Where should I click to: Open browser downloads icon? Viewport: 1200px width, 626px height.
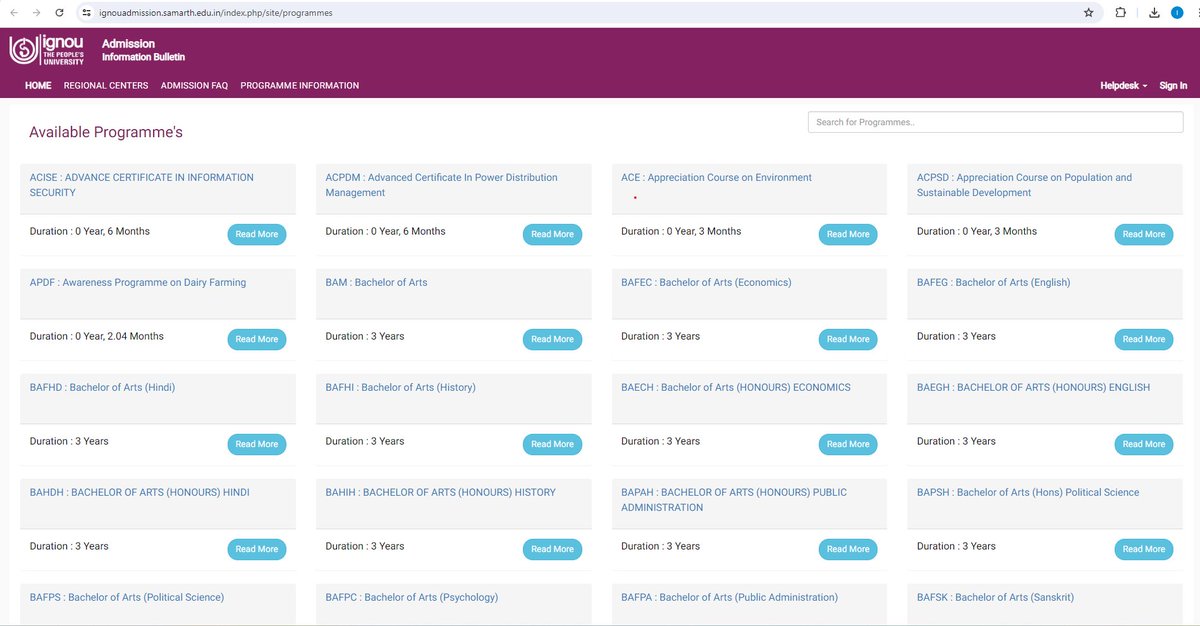pyautogui.click(x=1154, y=13)
